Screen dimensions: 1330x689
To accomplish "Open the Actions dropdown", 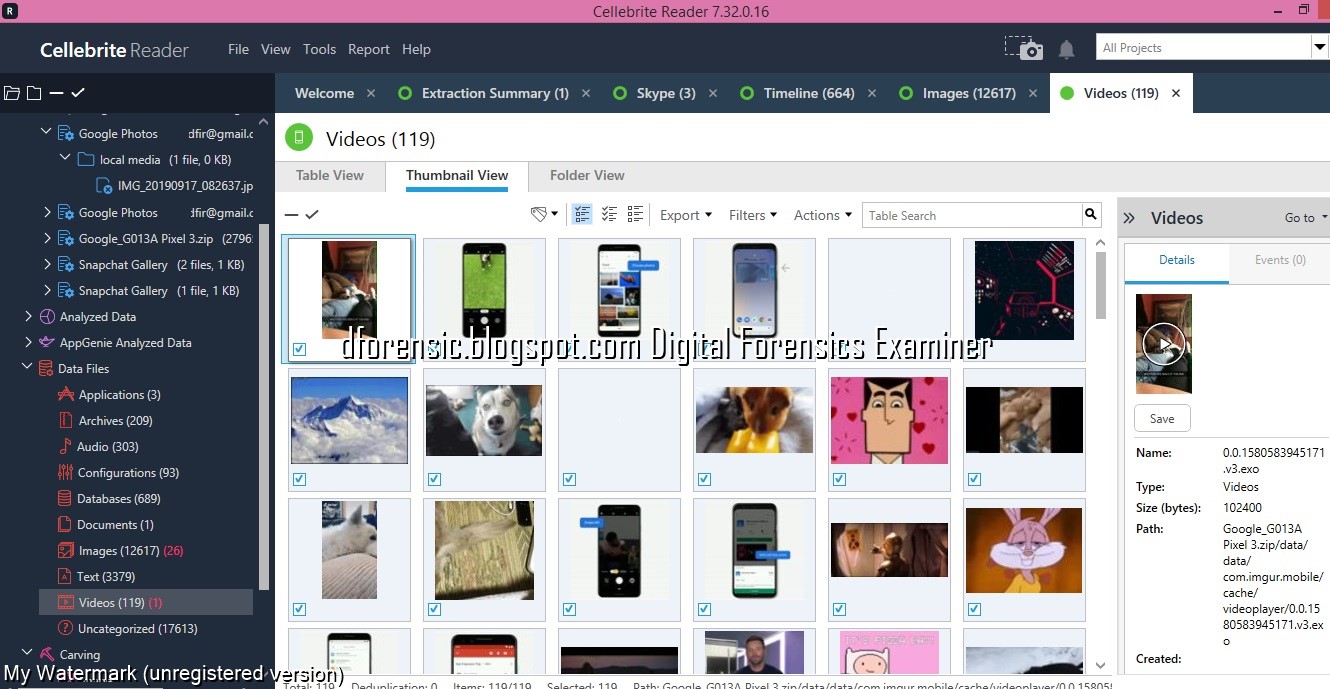I will tap(823, 215).
